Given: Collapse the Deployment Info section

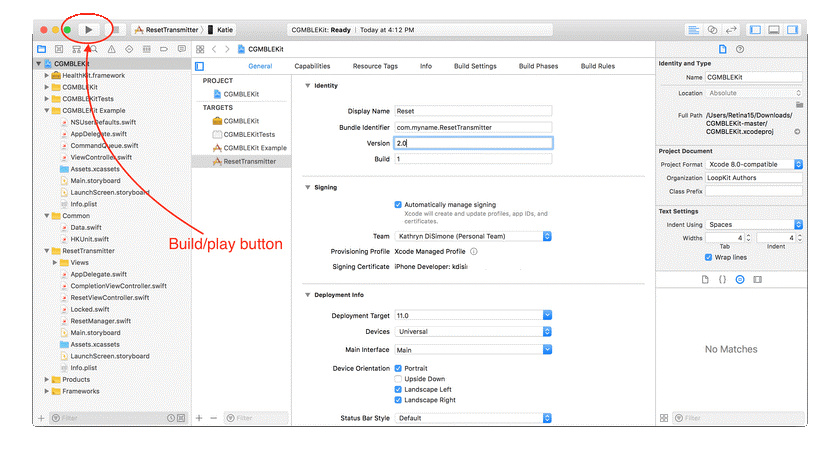Looking at the screenshot, I should pyautogui.click(x=308, y=295).
